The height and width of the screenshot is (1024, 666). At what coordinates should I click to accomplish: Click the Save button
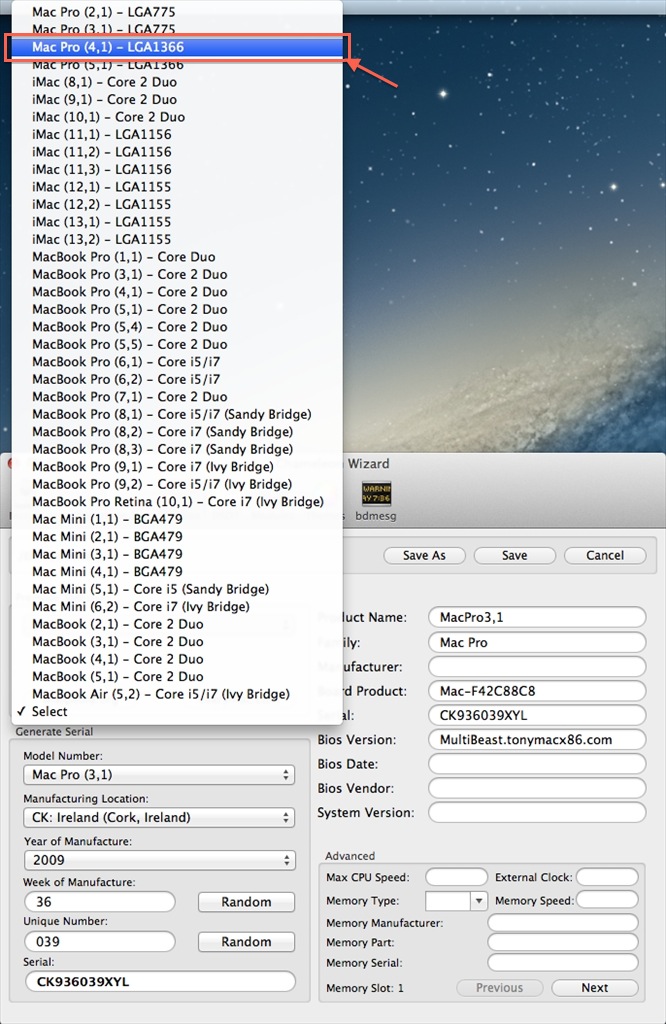point(515,555)
